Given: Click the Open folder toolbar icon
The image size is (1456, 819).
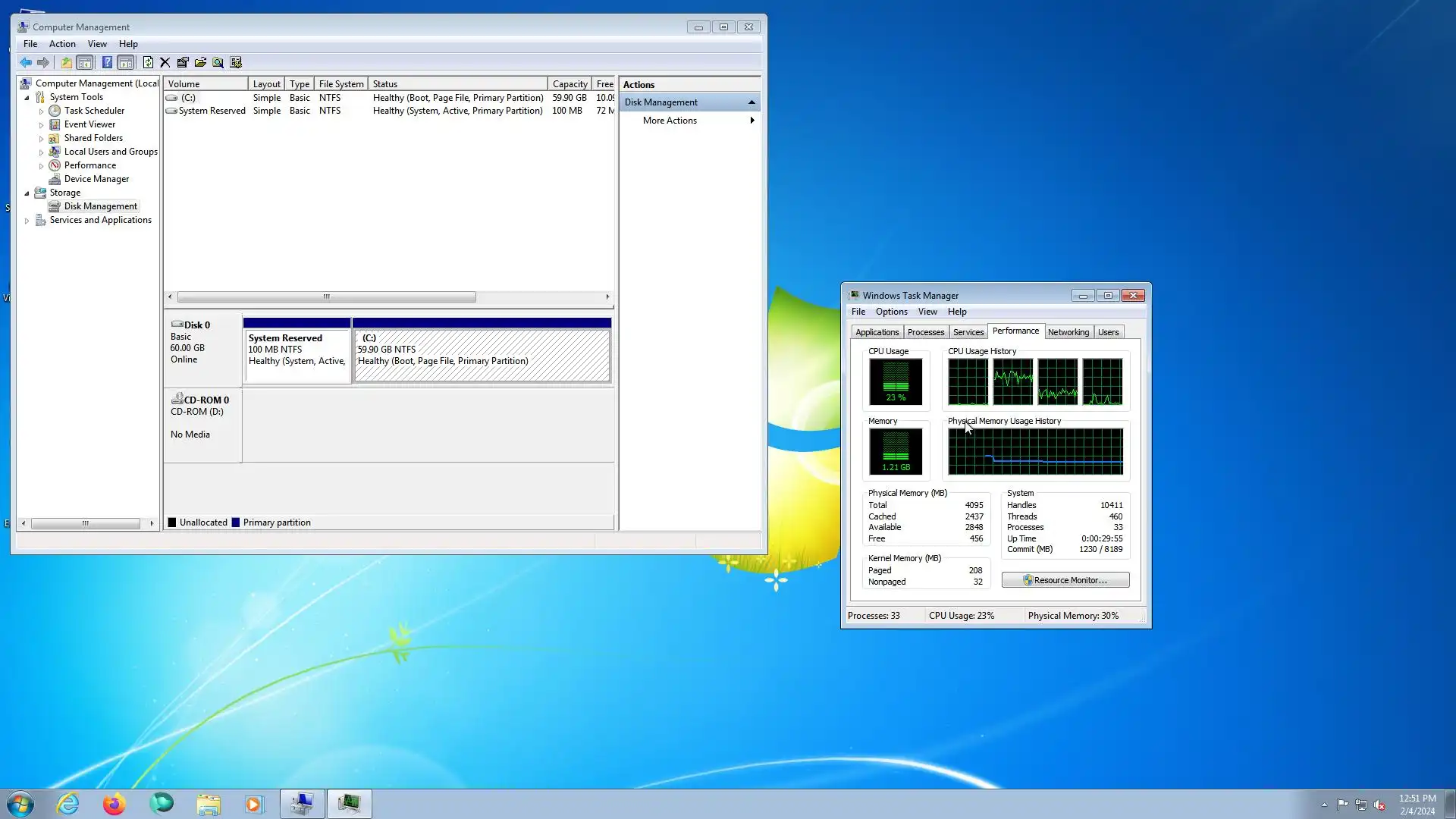Looking at the screenshot, I should click(200, 63).
